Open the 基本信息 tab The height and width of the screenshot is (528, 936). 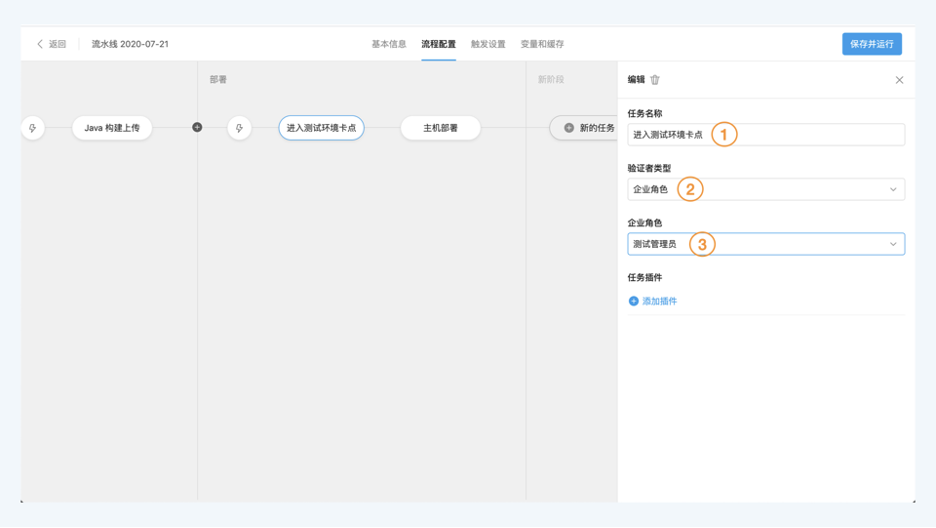pyautogui.click(x=389, y=44)
